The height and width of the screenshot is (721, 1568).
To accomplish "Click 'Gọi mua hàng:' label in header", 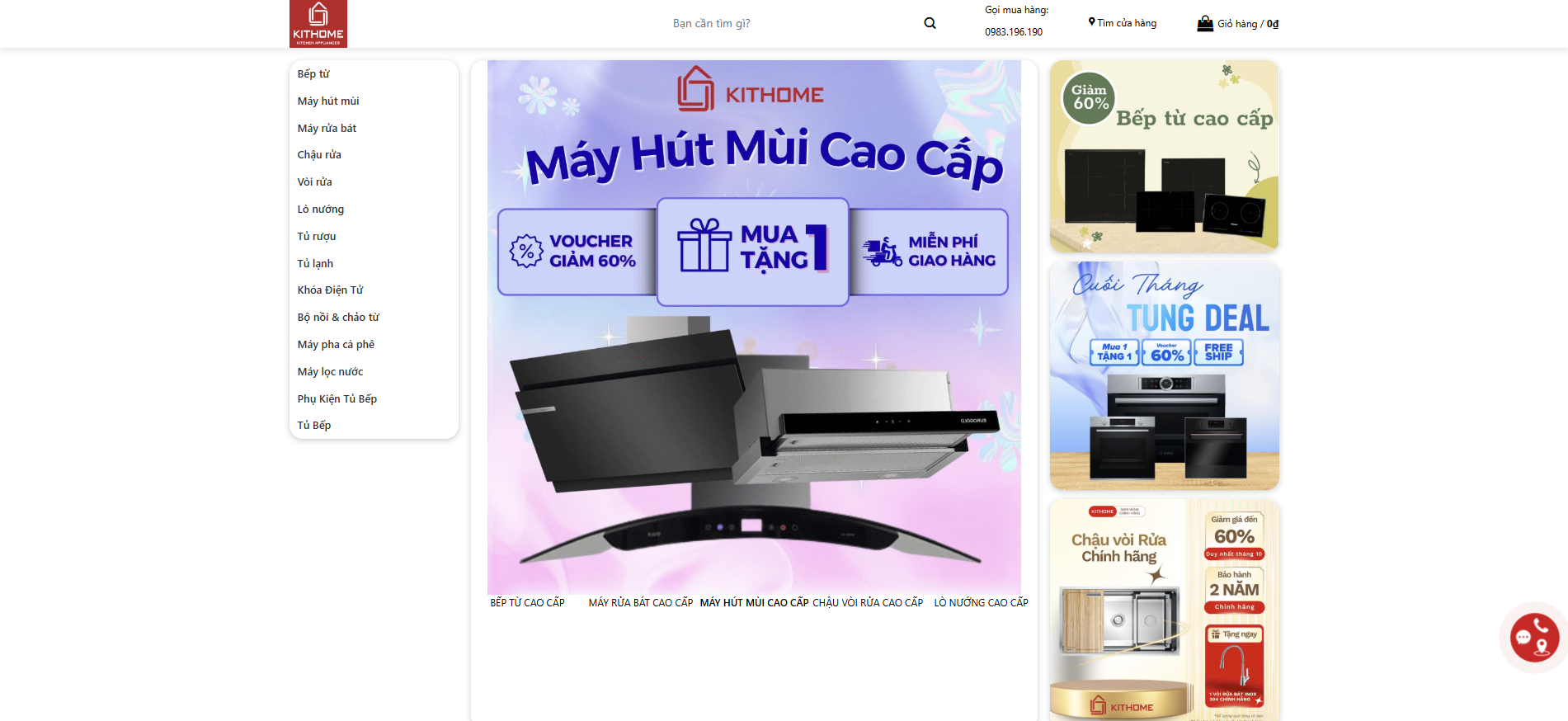I will click(1016, 10).
